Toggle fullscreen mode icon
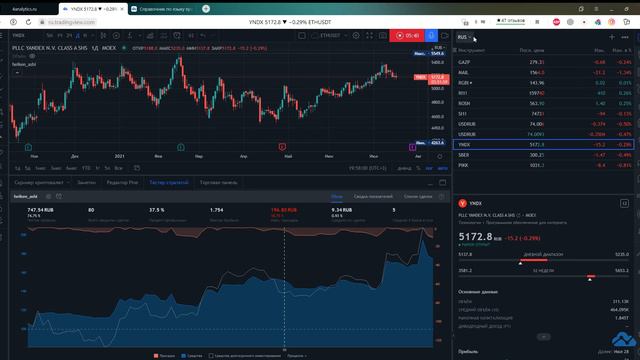 (369, 36)
